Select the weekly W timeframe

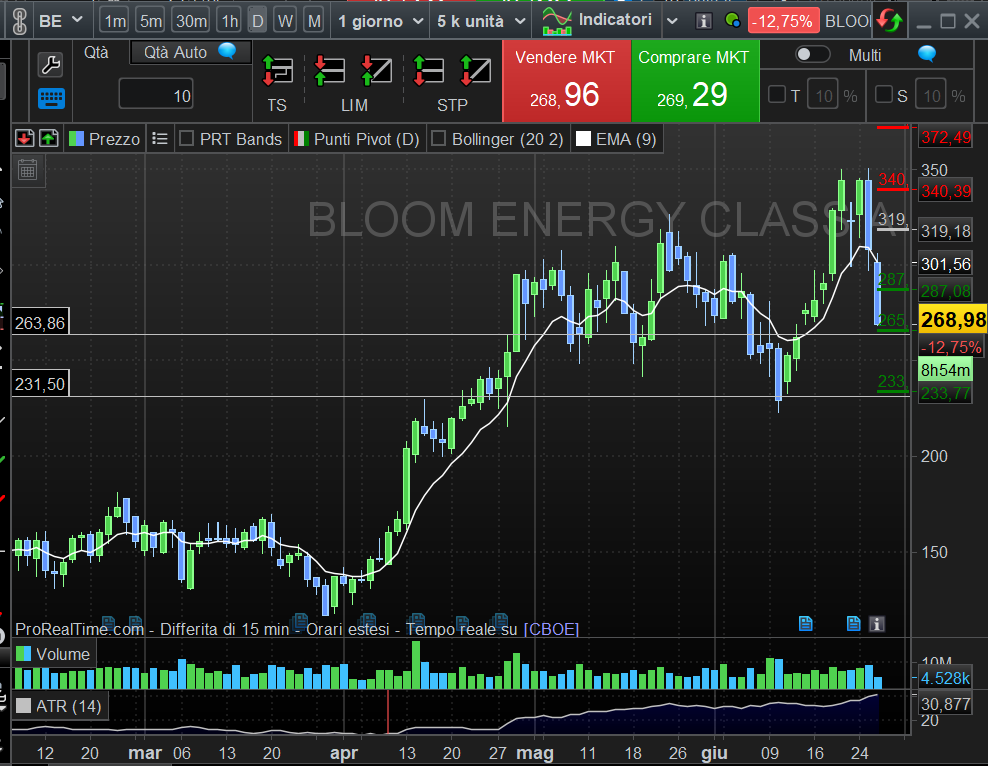[x=285, y=21]
